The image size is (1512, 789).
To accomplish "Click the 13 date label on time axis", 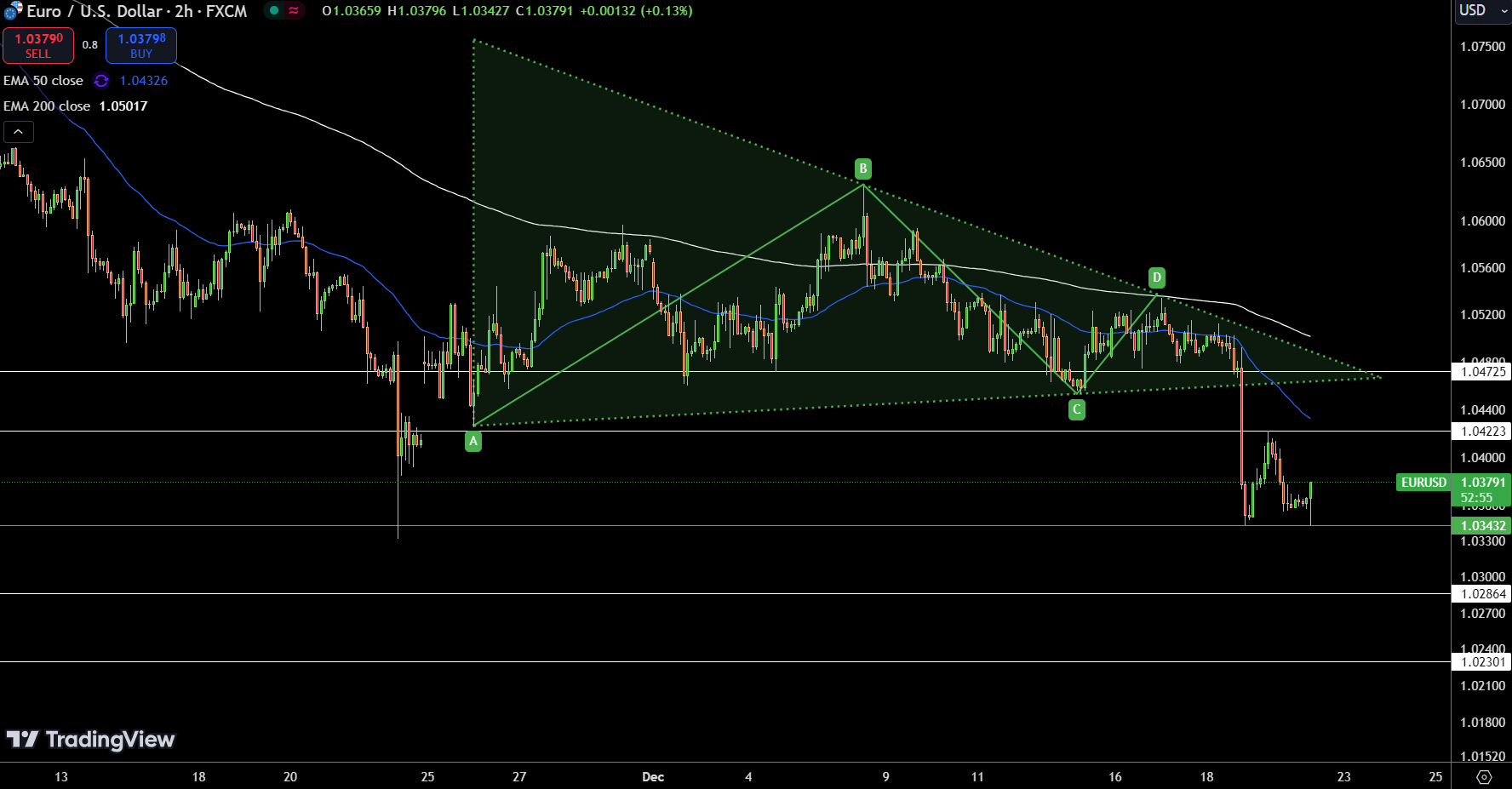I will pos(61,777).
